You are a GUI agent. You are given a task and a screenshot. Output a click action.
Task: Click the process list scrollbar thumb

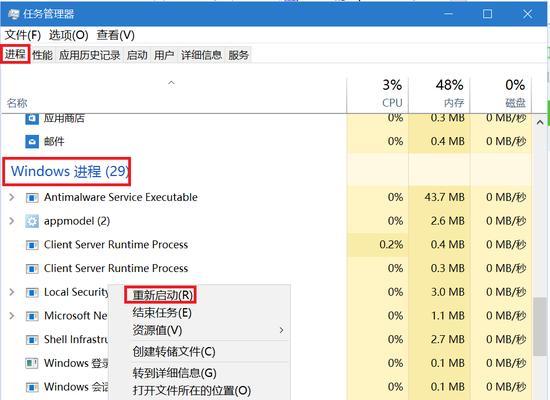539,326
